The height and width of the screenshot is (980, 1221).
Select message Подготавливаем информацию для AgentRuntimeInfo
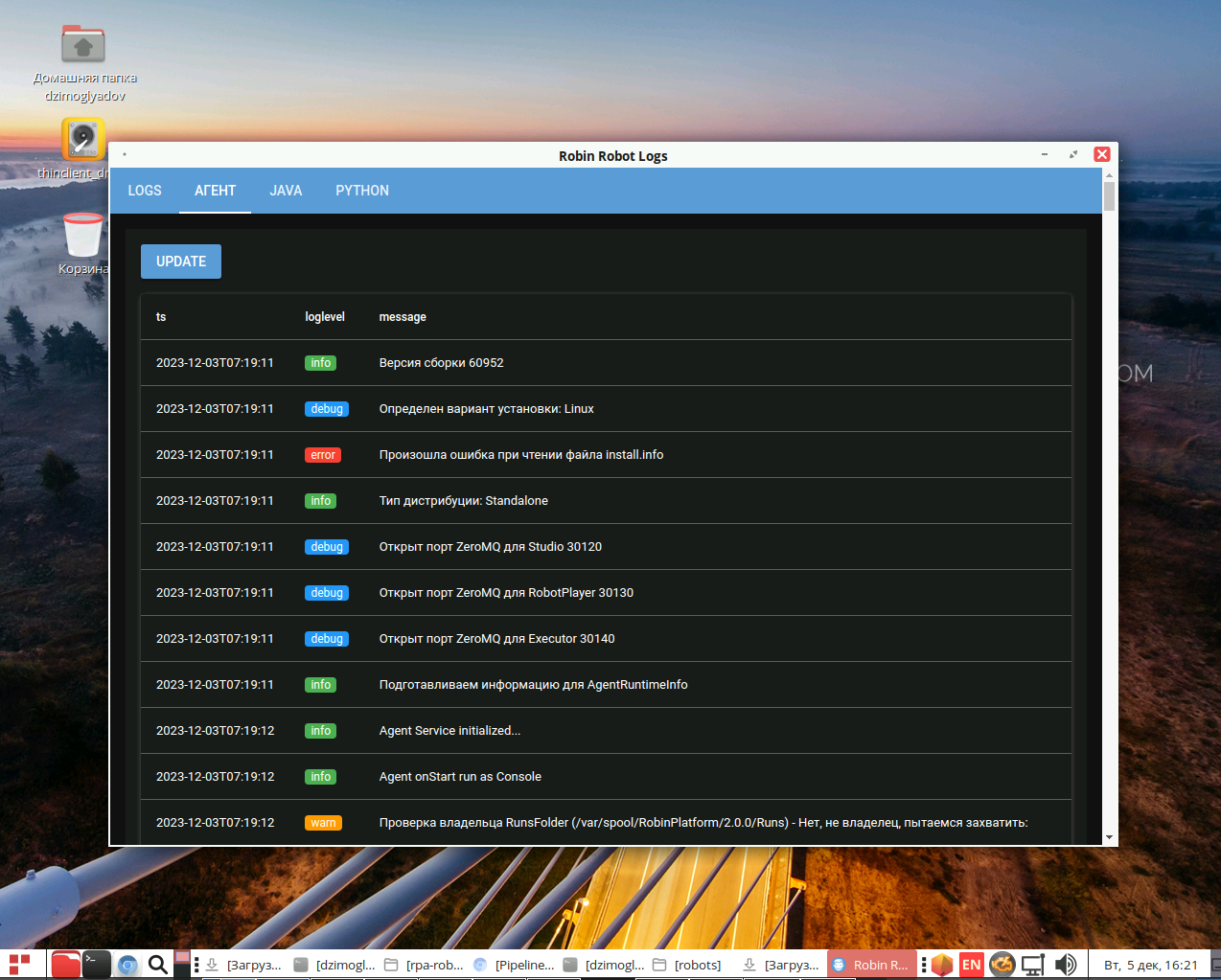point(533,685)
